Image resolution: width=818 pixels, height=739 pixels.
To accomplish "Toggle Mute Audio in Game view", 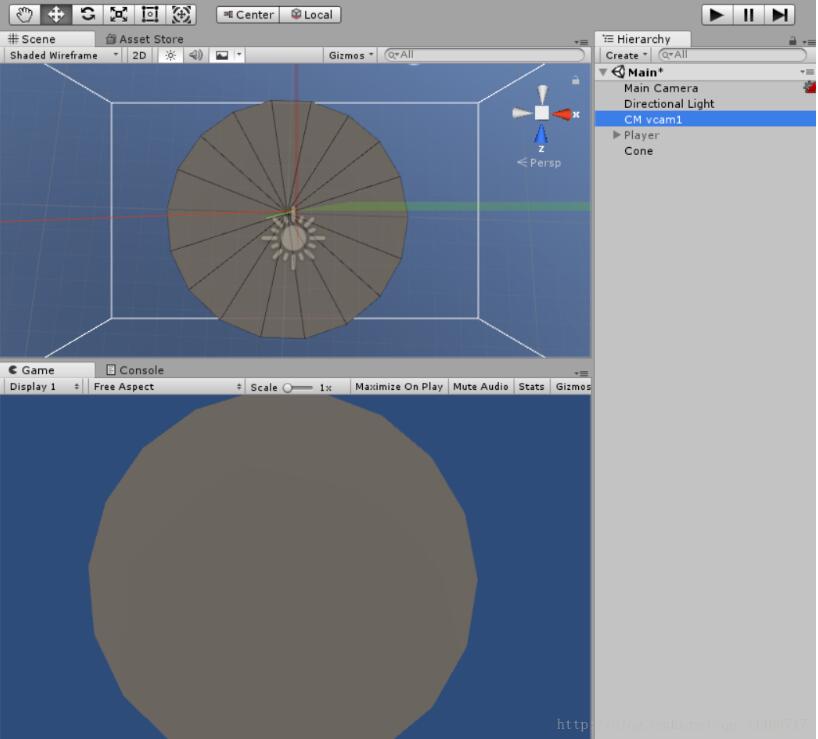I will coord(480,386).
